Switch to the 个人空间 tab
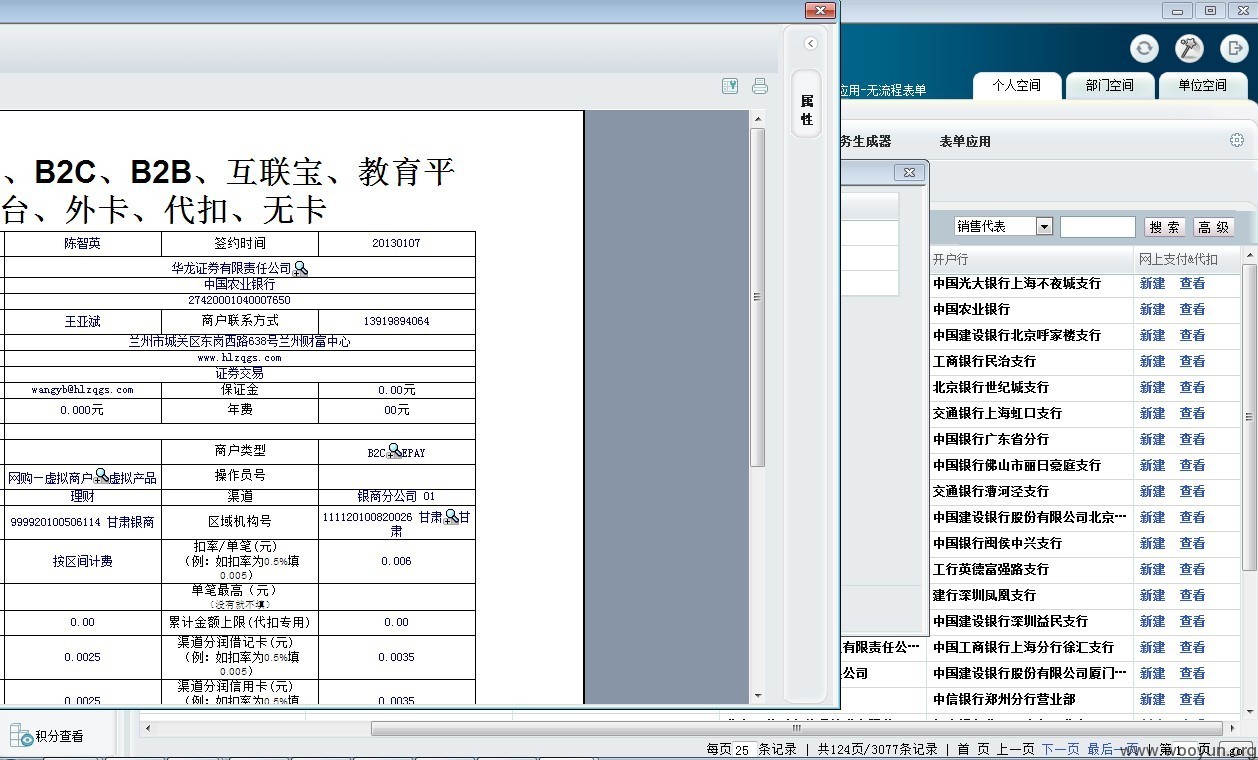The height and width of the screenshot is (760, 1258). tap(1016, 86)
